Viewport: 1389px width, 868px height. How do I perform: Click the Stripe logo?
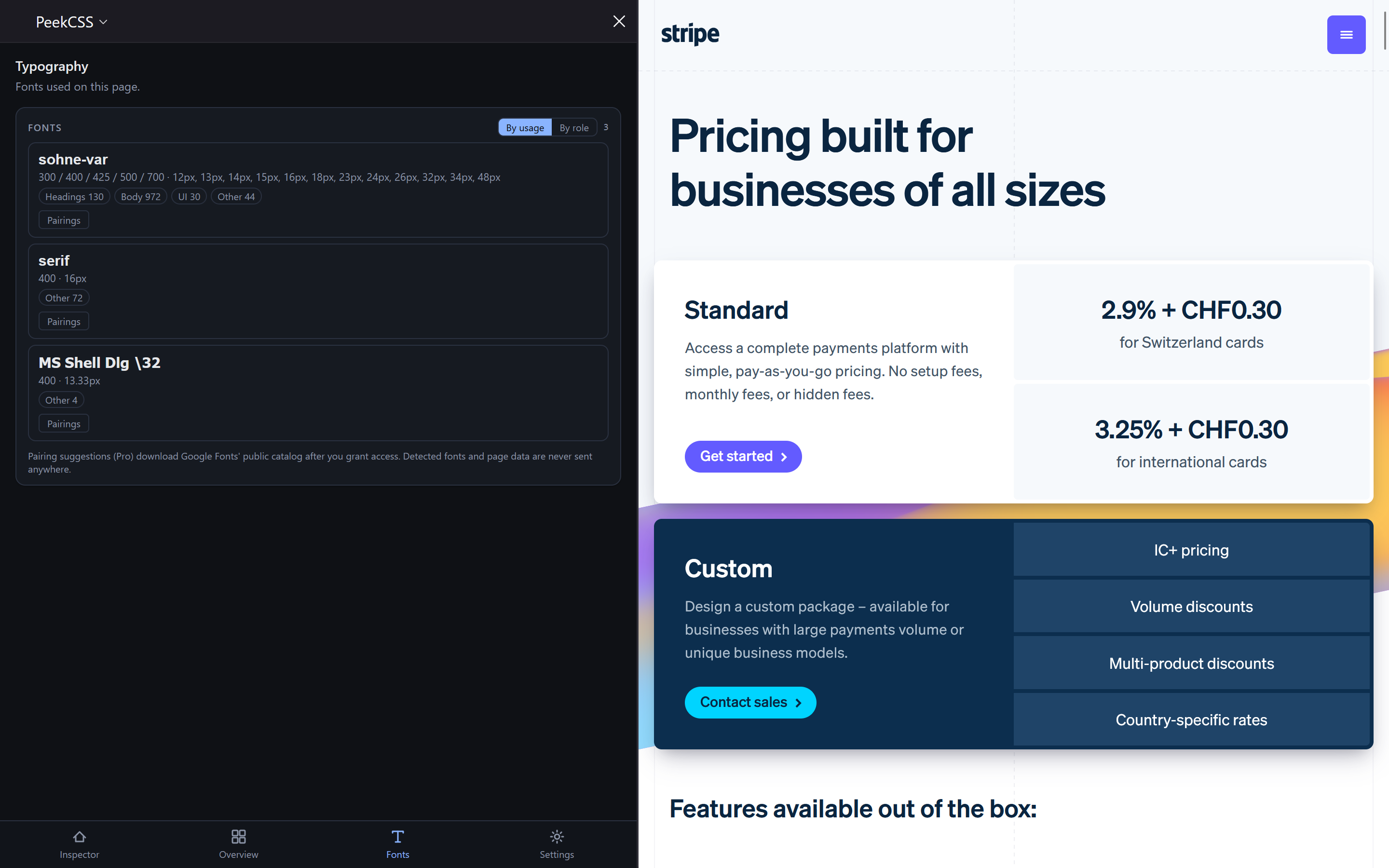pos(690,34)
